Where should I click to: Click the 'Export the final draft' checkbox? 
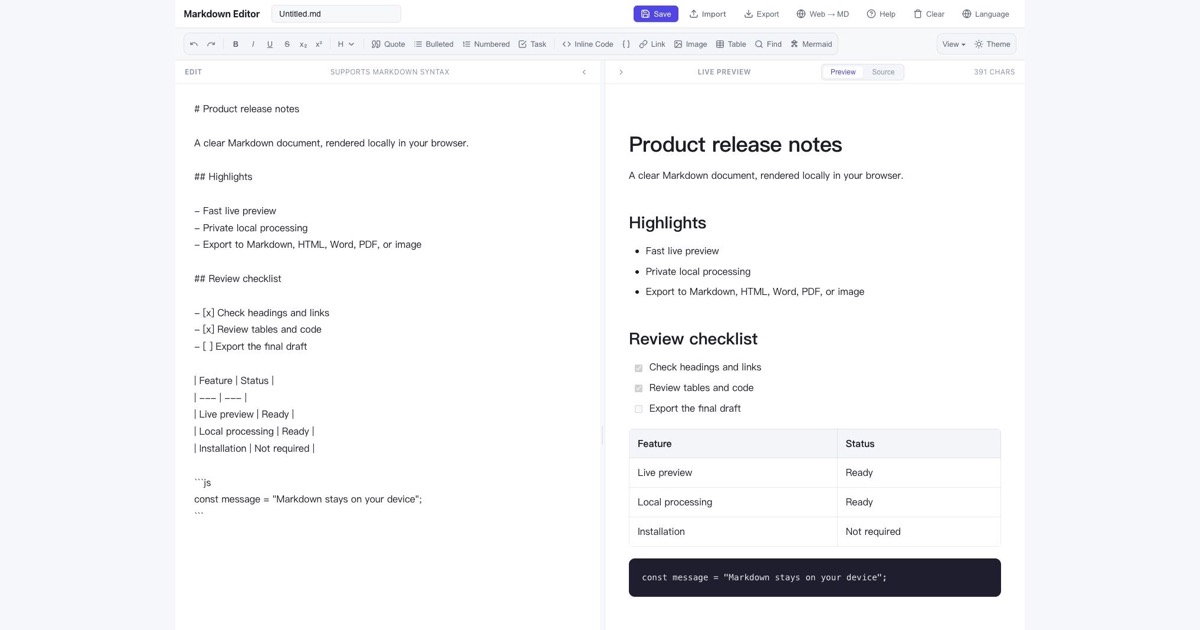coord(638,409)
